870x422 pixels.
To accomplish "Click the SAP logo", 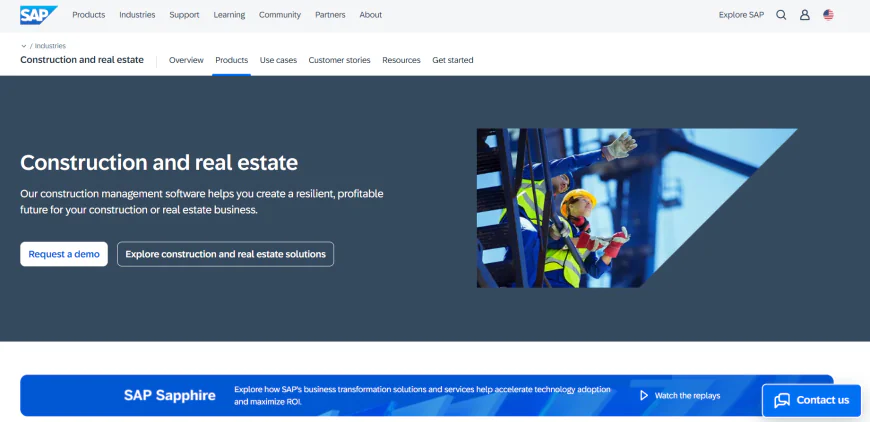I will (x=38, y=14).
